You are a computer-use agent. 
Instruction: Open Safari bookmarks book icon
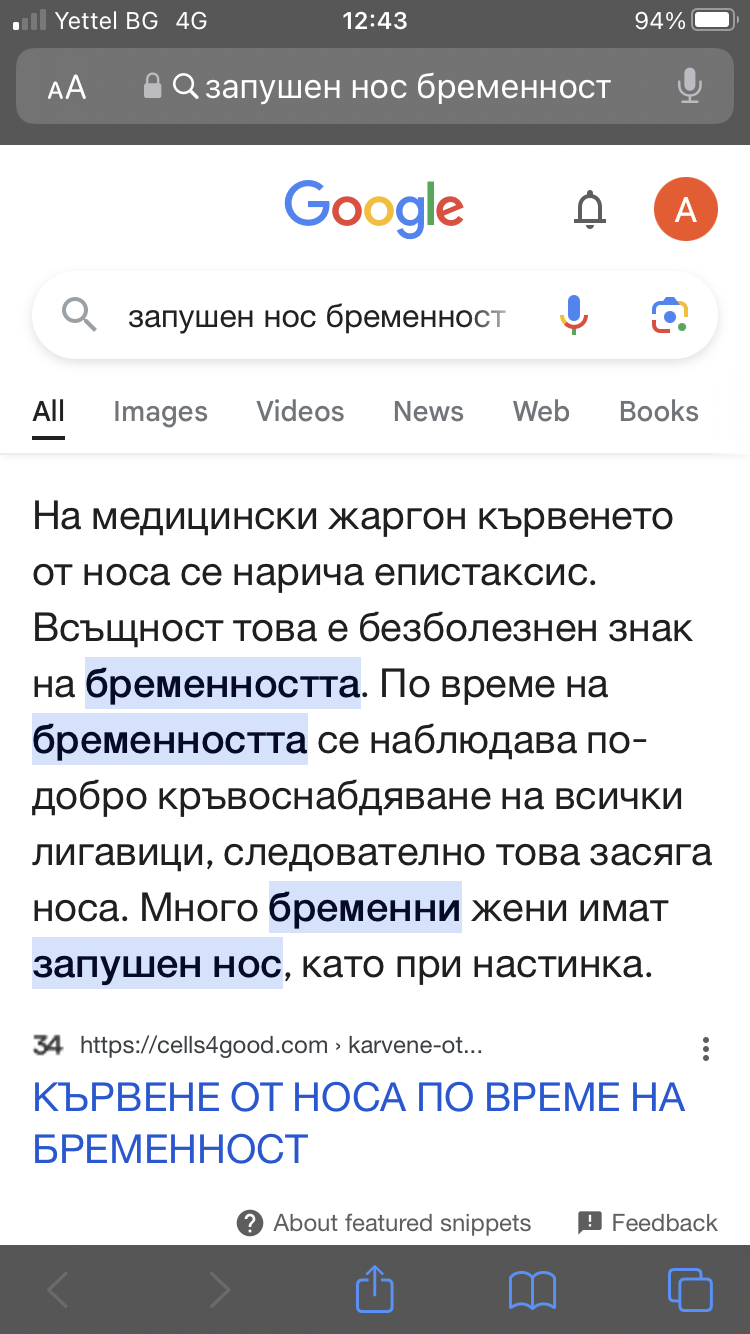532,1289
